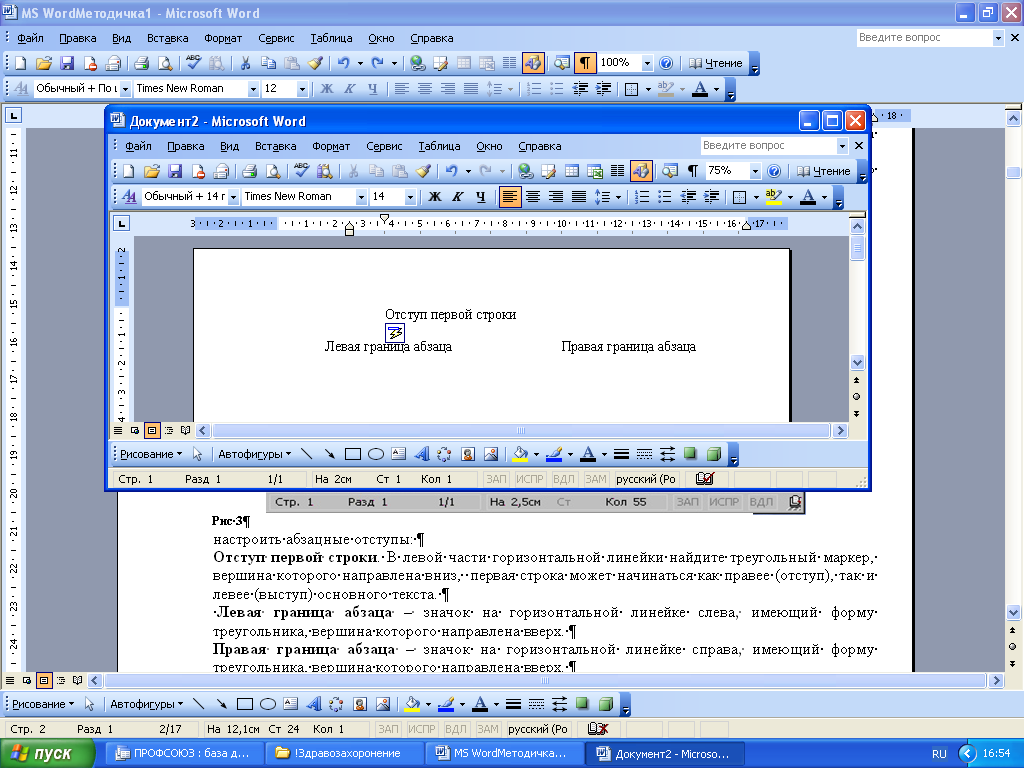Open Формат menu in Документ2 window

(331, 146)
